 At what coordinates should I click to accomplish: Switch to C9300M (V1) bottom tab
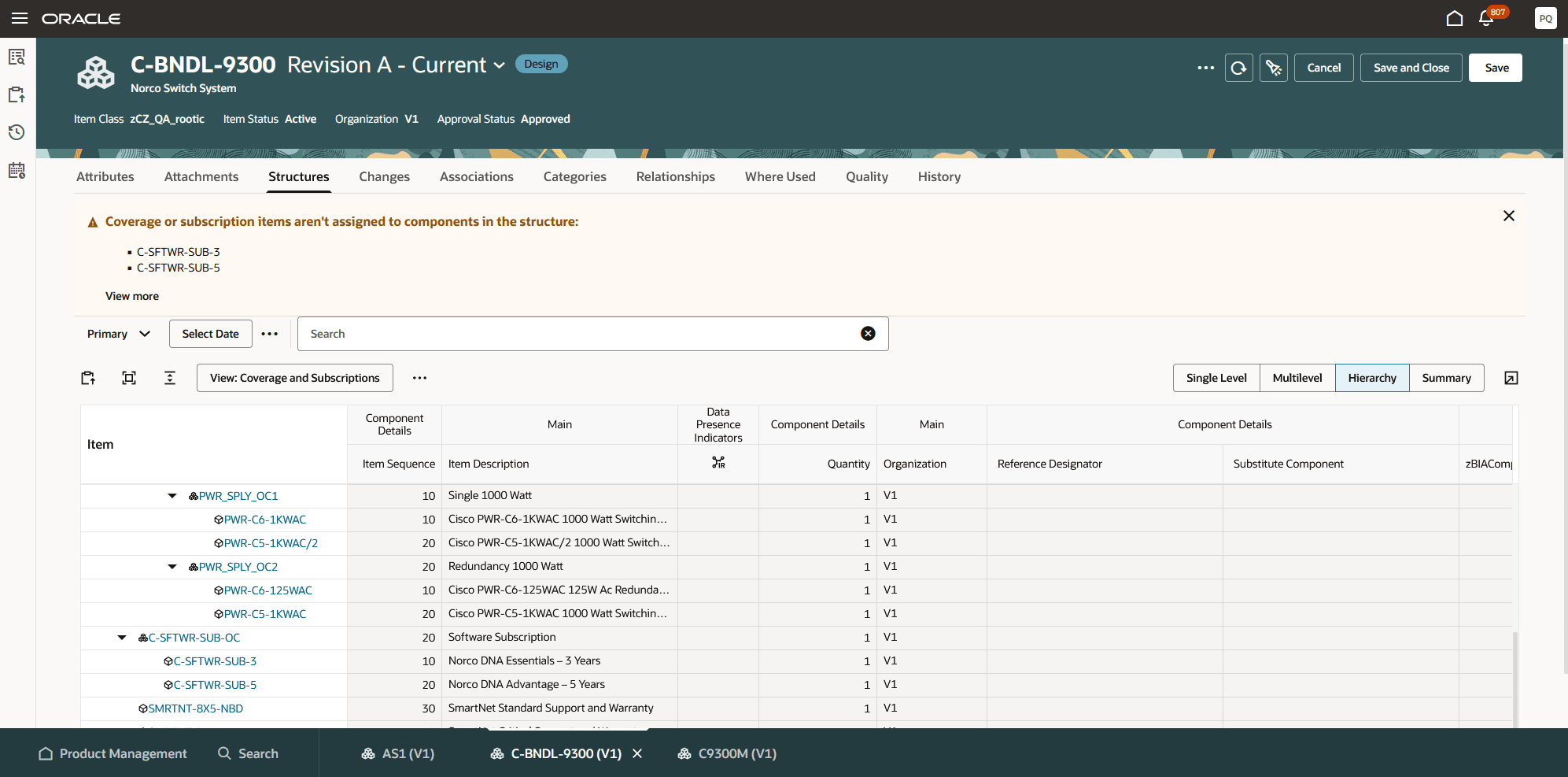click(728, 753)
